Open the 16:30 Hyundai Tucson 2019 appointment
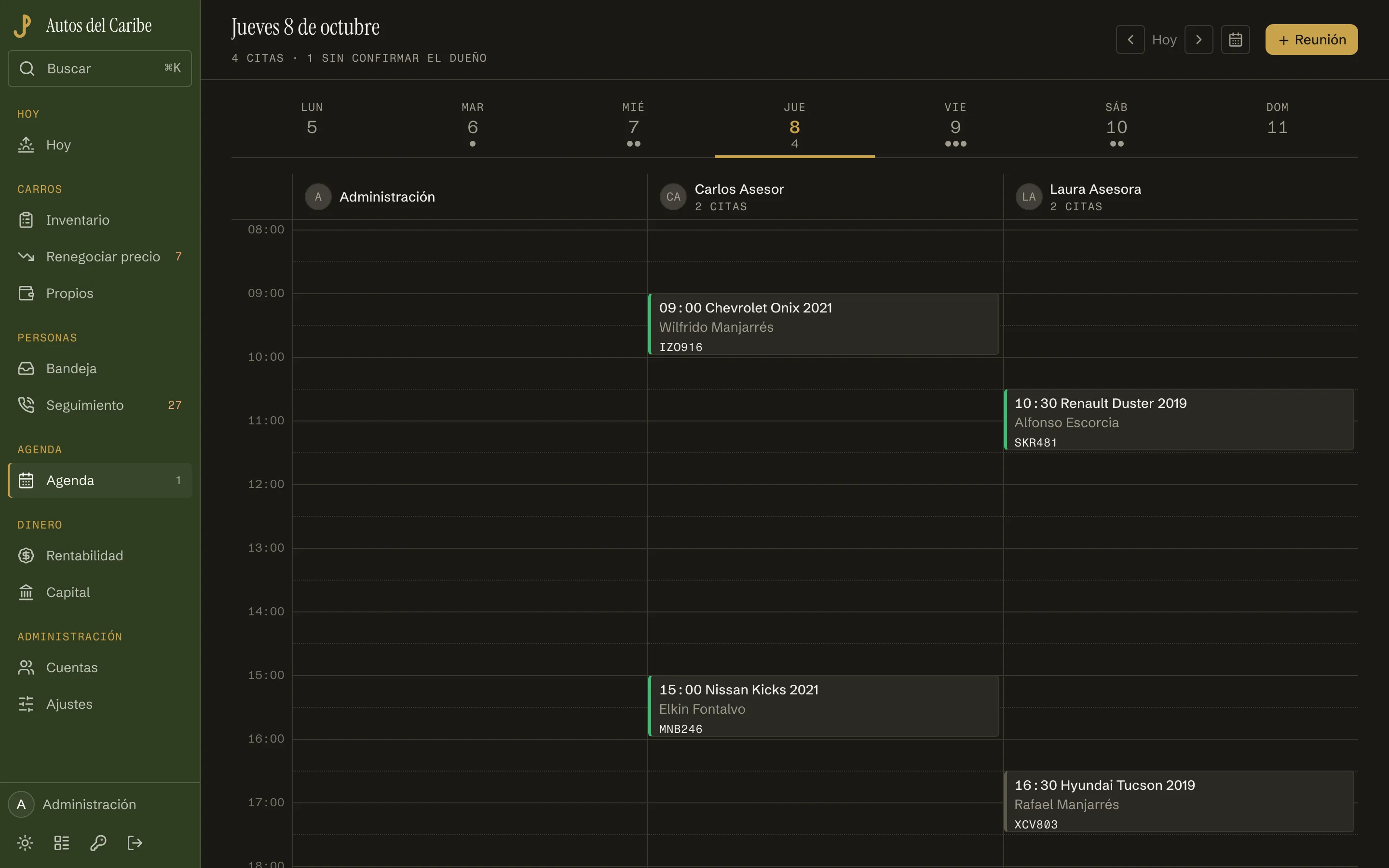Screen dimensions: 1389x868 (x=1179, y=801)
